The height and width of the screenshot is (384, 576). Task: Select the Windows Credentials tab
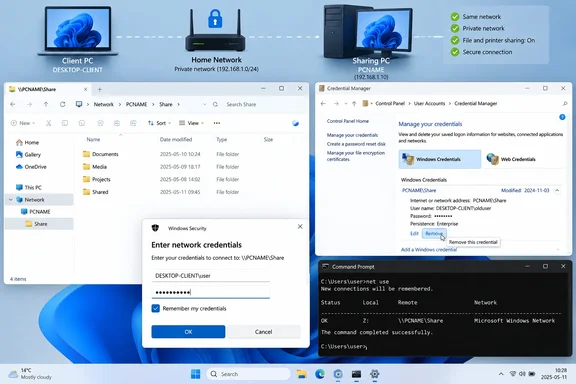(x=440, y=159)
